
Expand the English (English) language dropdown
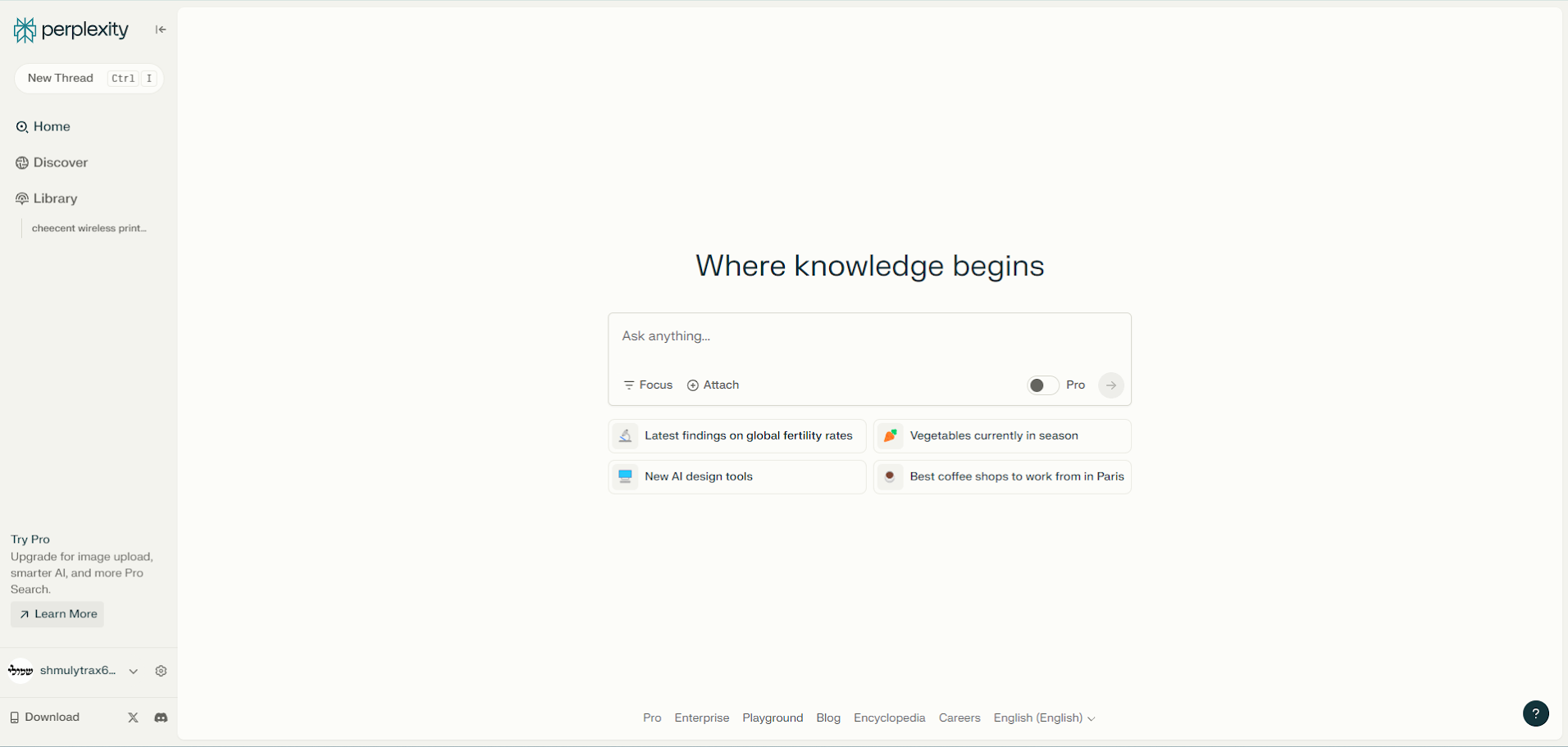pos(1044,718)
